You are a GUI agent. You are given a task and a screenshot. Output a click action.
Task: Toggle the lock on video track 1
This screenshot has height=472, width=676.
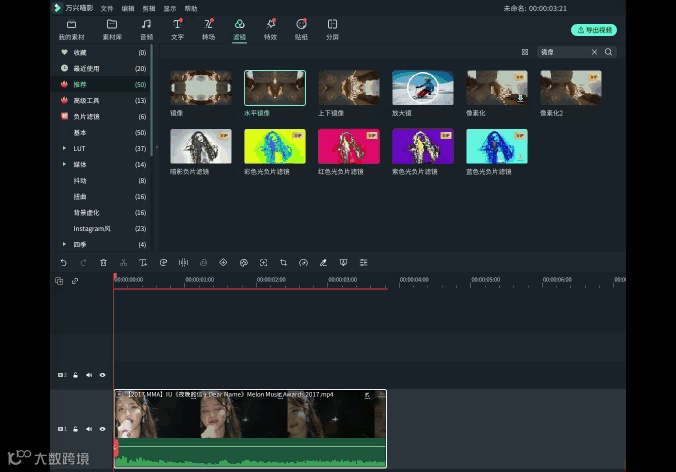(x=76, y=429)
